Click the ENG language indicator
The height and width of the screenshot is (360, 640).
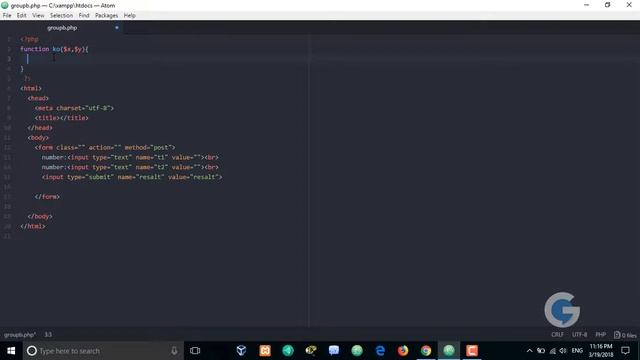pos(577,351)
